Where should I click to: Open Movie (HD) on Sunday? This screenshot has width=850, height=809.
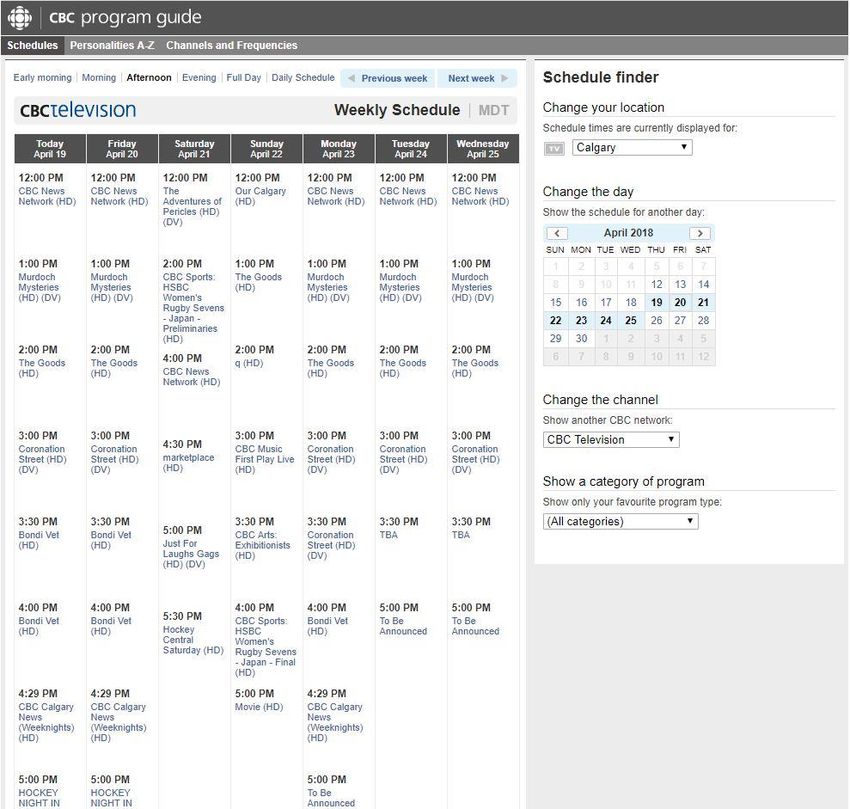click(259, 707)
